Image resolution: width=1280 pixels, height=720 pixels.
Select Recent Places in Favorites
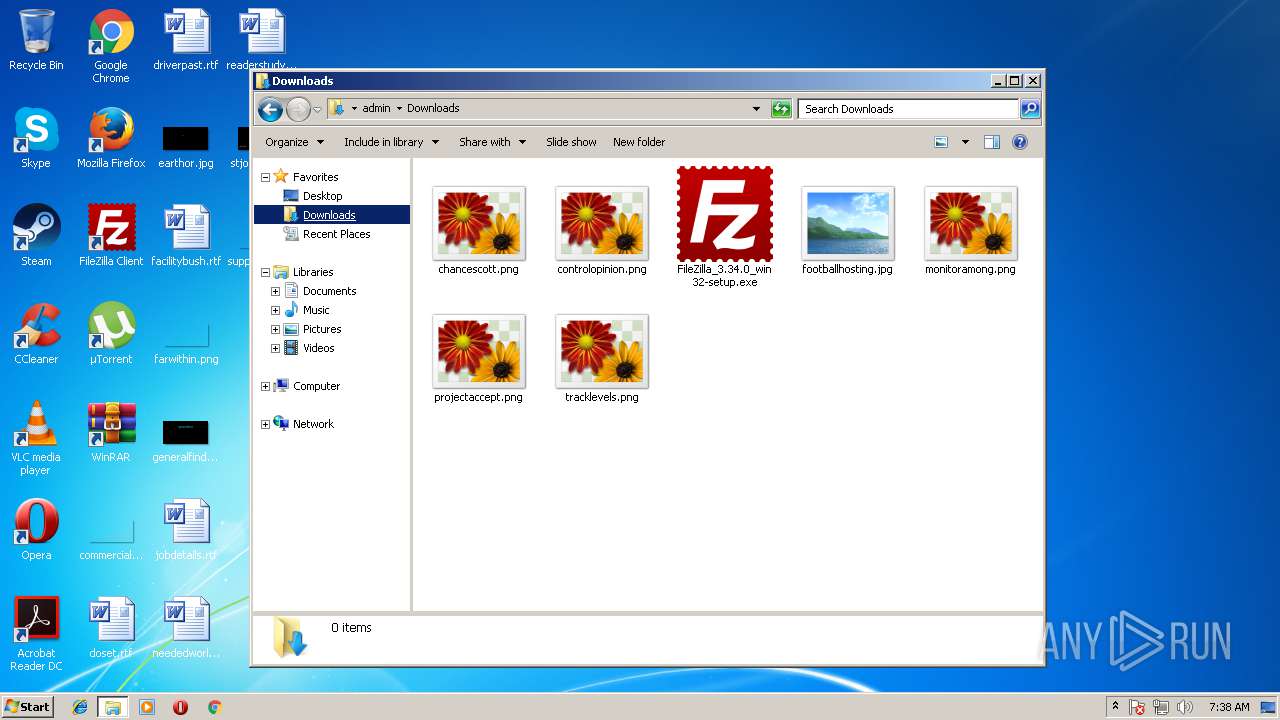[336, 234]
